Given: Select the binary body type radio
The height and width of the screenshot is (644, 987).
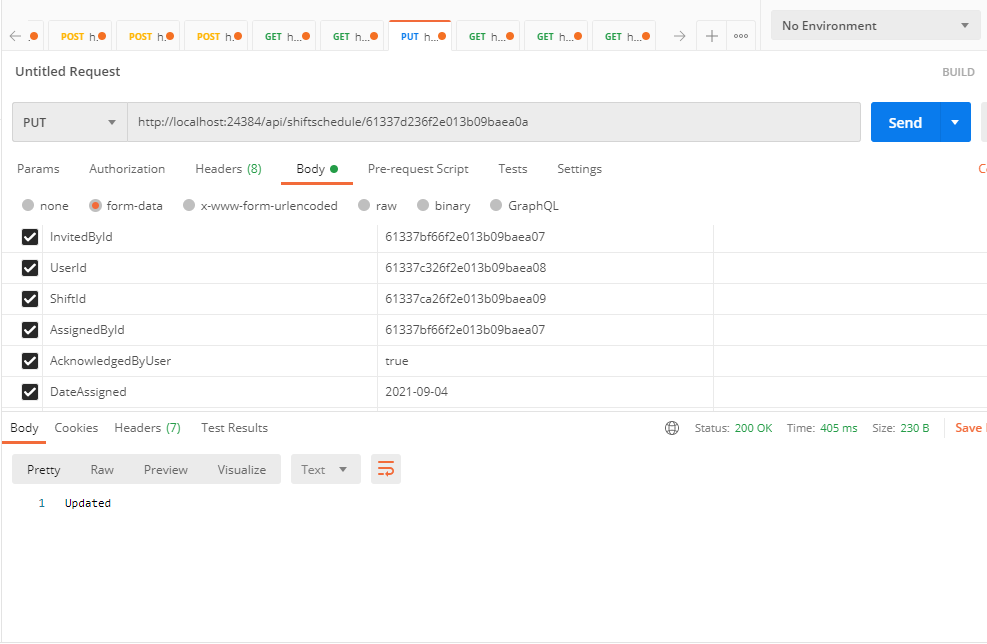Looking at the screenshot, I should point(423,205).
